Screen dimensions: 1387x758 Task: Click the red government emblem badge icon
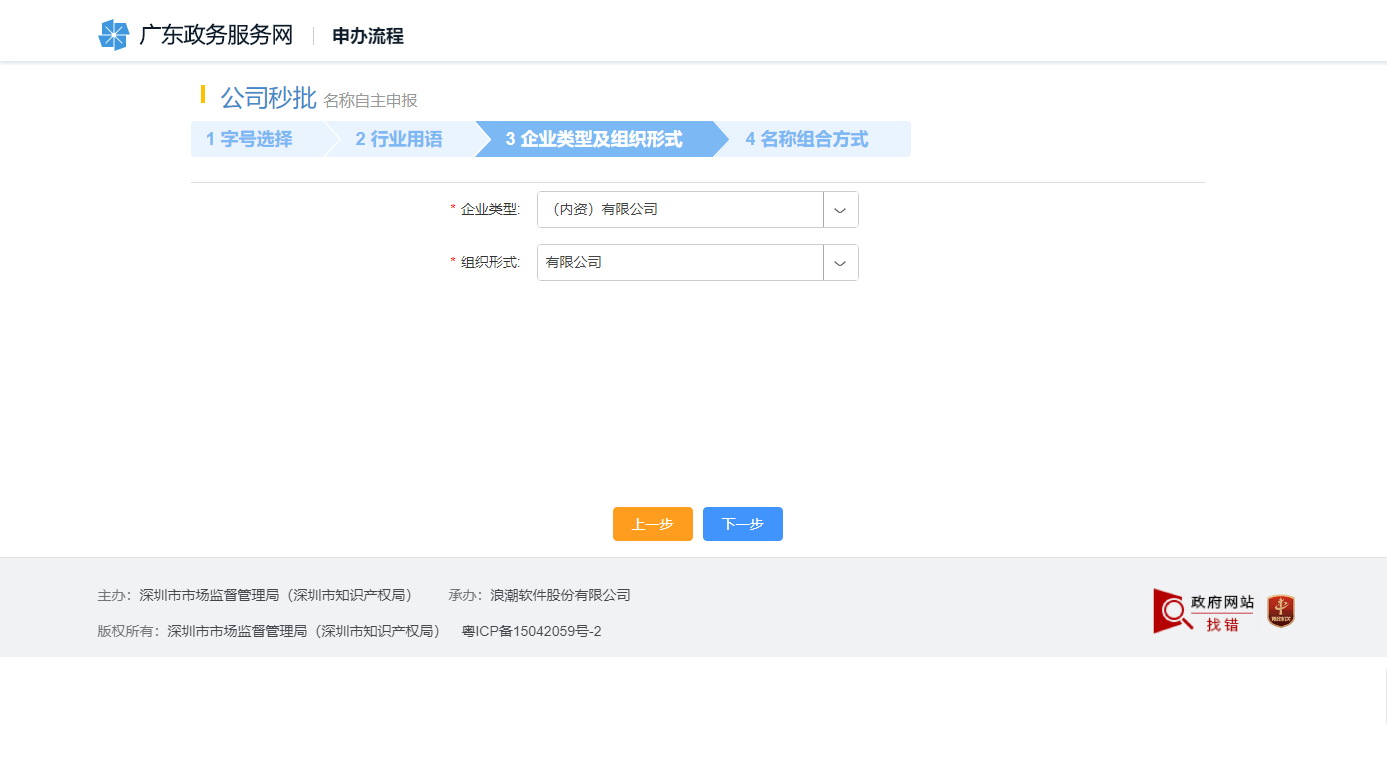coord(1280,610)
